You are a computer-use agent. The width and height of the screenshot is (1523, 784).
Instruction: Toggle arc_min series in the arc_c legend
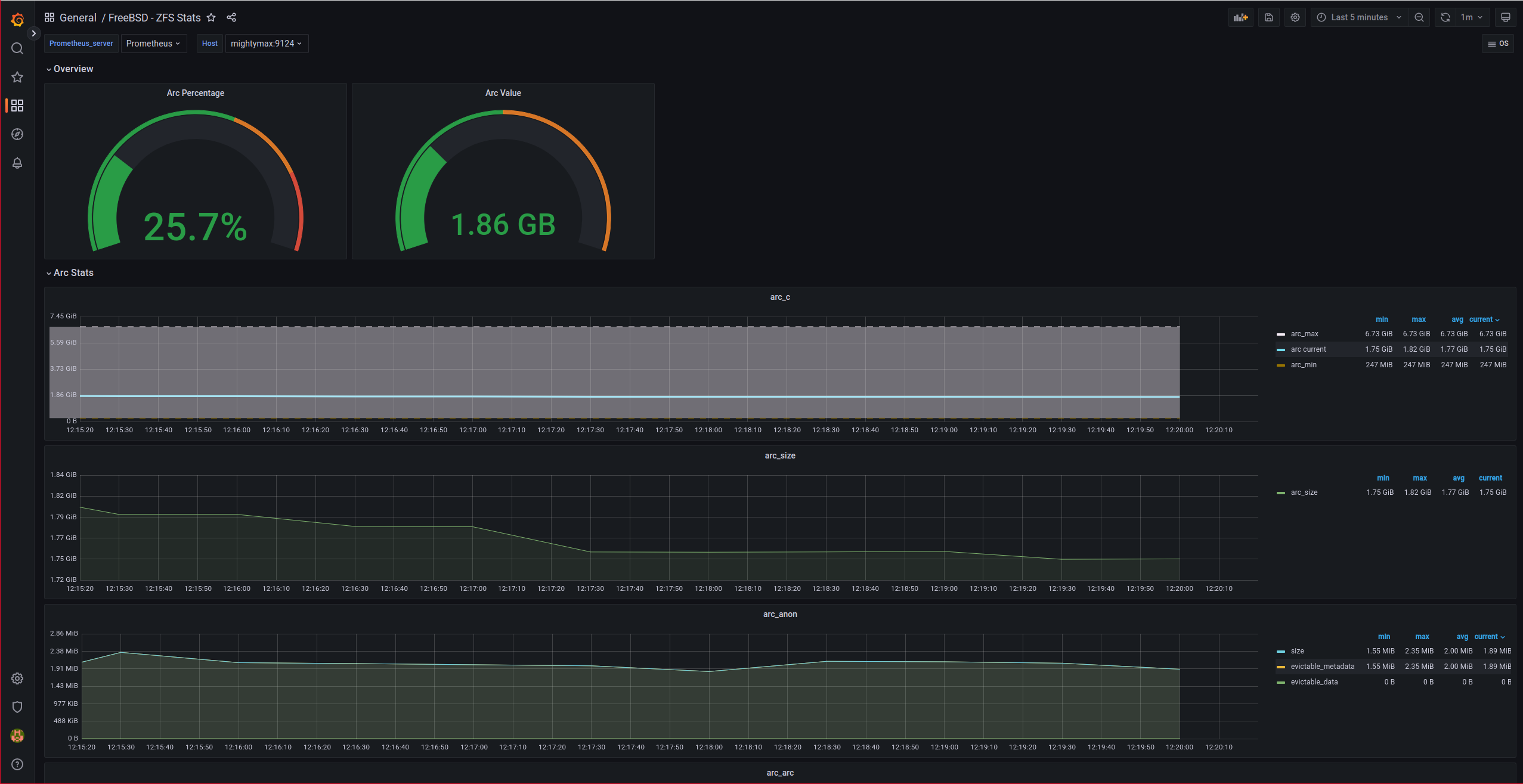(1303, 365)
